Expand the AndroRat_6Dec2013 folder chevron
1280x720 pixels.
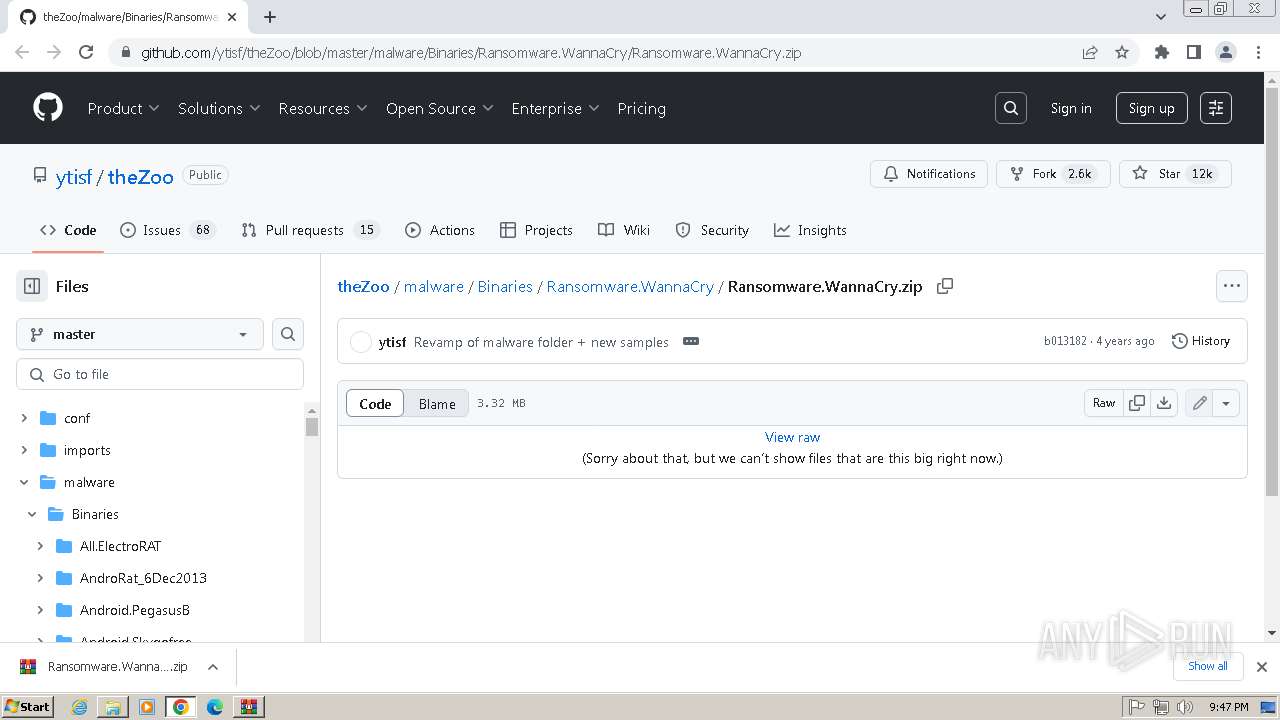40,578
